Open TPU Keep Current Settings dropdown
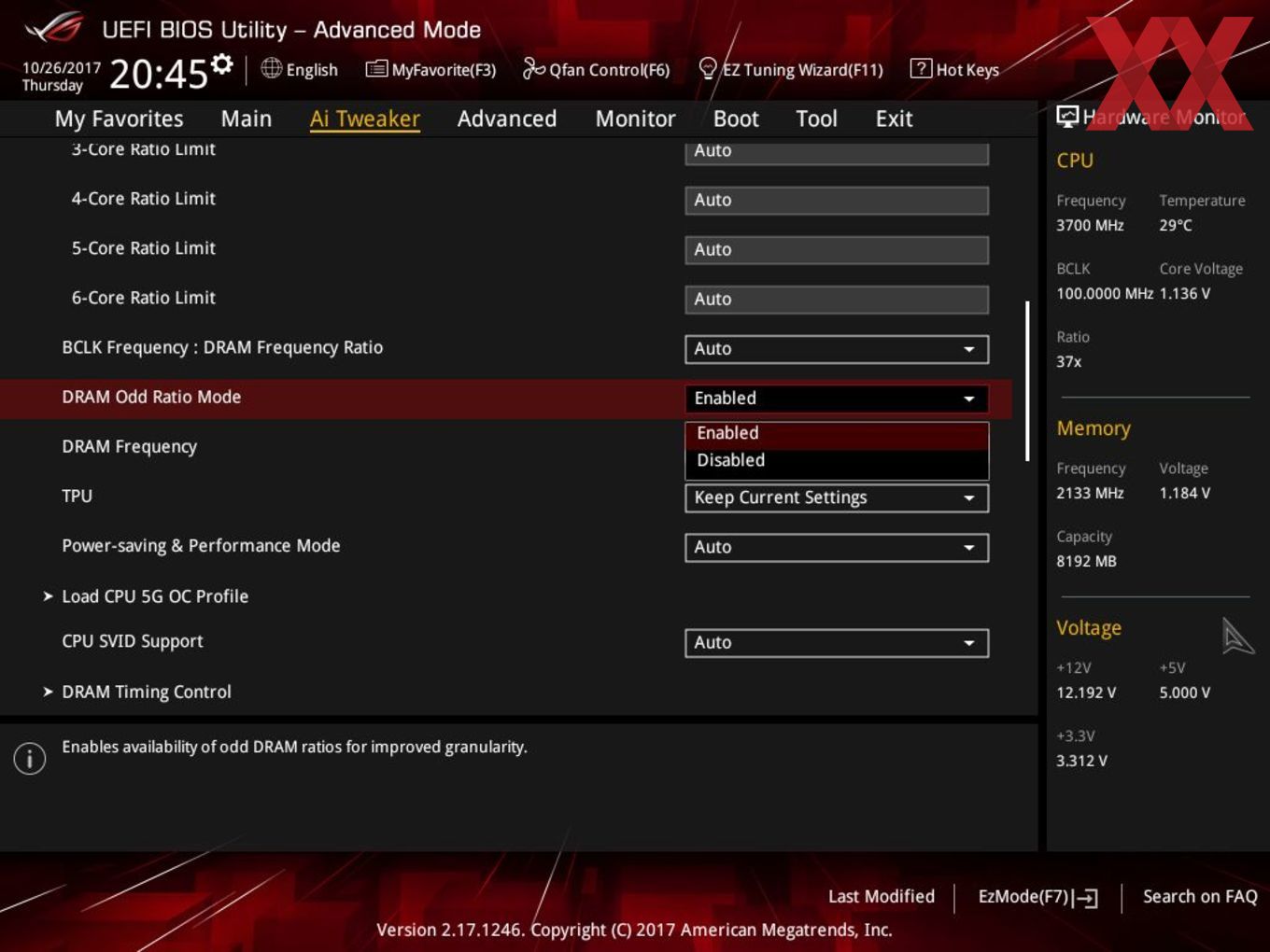 [837, 498]
